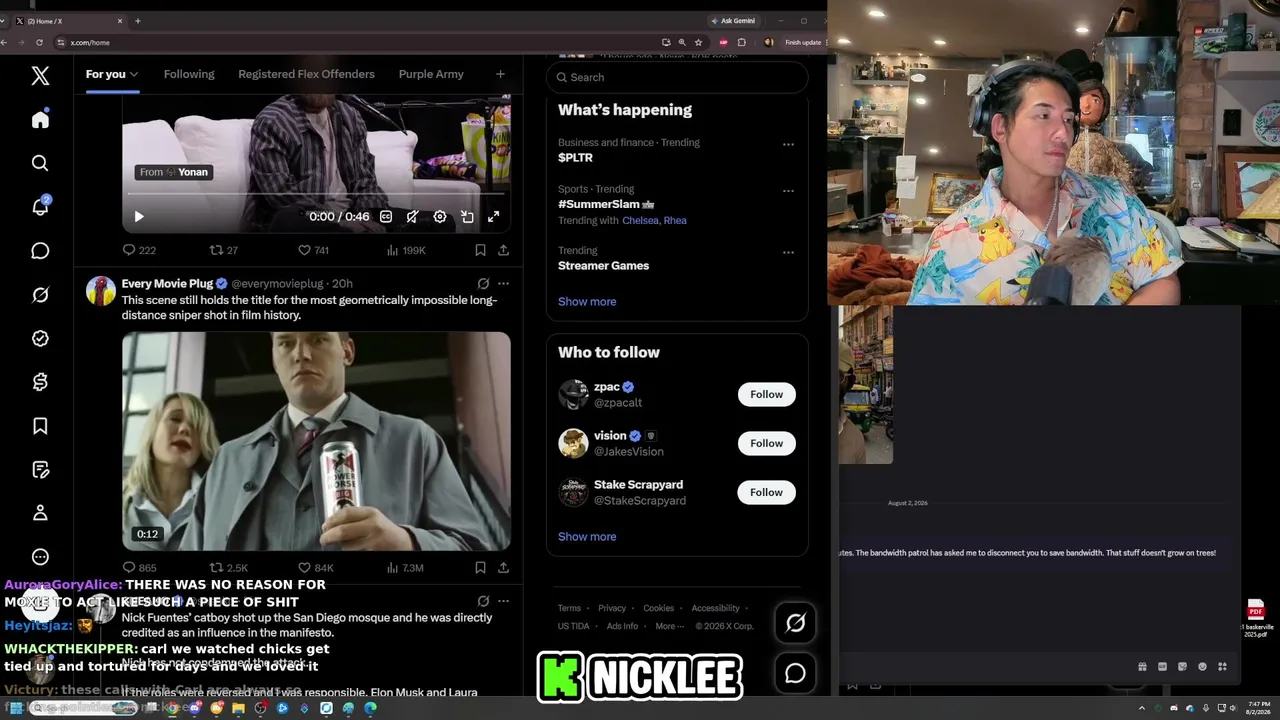Switch to Purple Army tab

431,74
